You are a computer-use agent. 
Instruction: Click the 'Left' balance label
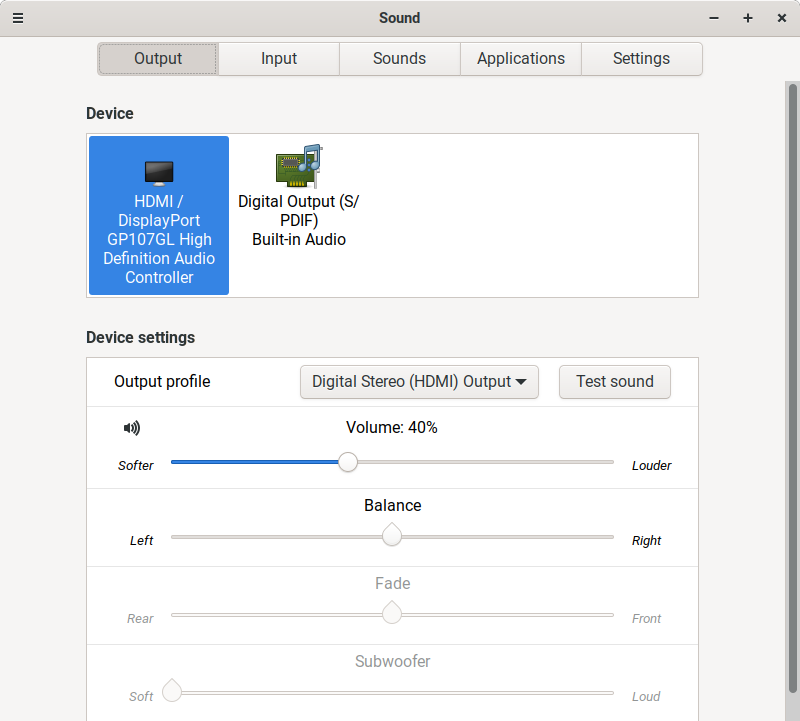point(141,540)
